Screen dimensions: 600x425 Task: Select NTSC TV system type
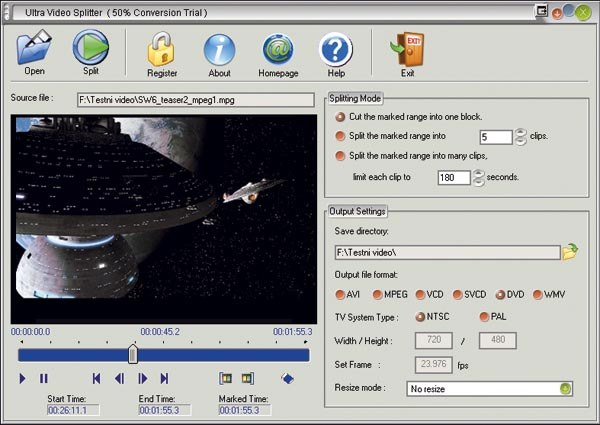[x=420, y=317]
